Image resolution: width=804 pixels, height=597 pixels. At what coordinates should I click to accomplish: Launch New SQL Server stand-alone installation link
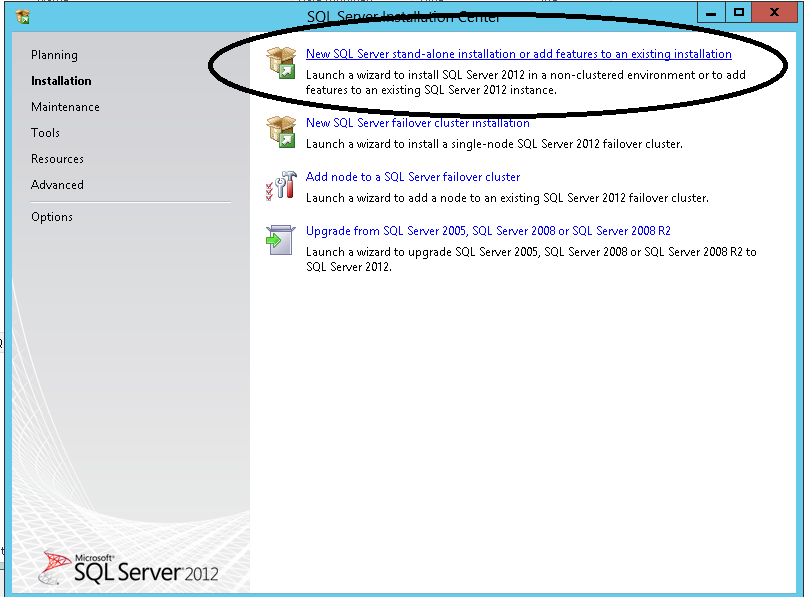[518, 54]
